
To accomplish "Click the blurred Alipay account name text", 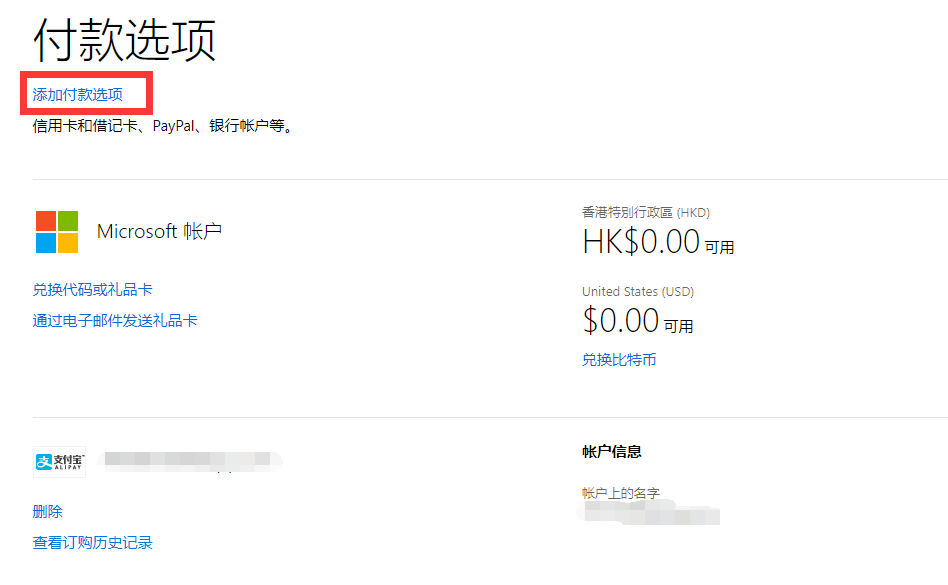I will point(190,460).
